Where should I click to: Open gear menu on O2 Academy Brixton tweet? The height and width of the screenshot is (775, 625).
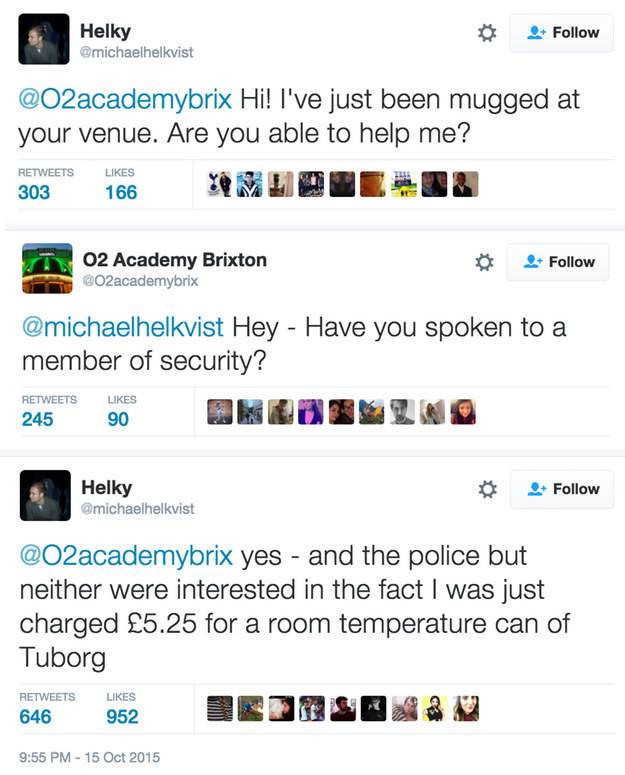coord(484,262)
